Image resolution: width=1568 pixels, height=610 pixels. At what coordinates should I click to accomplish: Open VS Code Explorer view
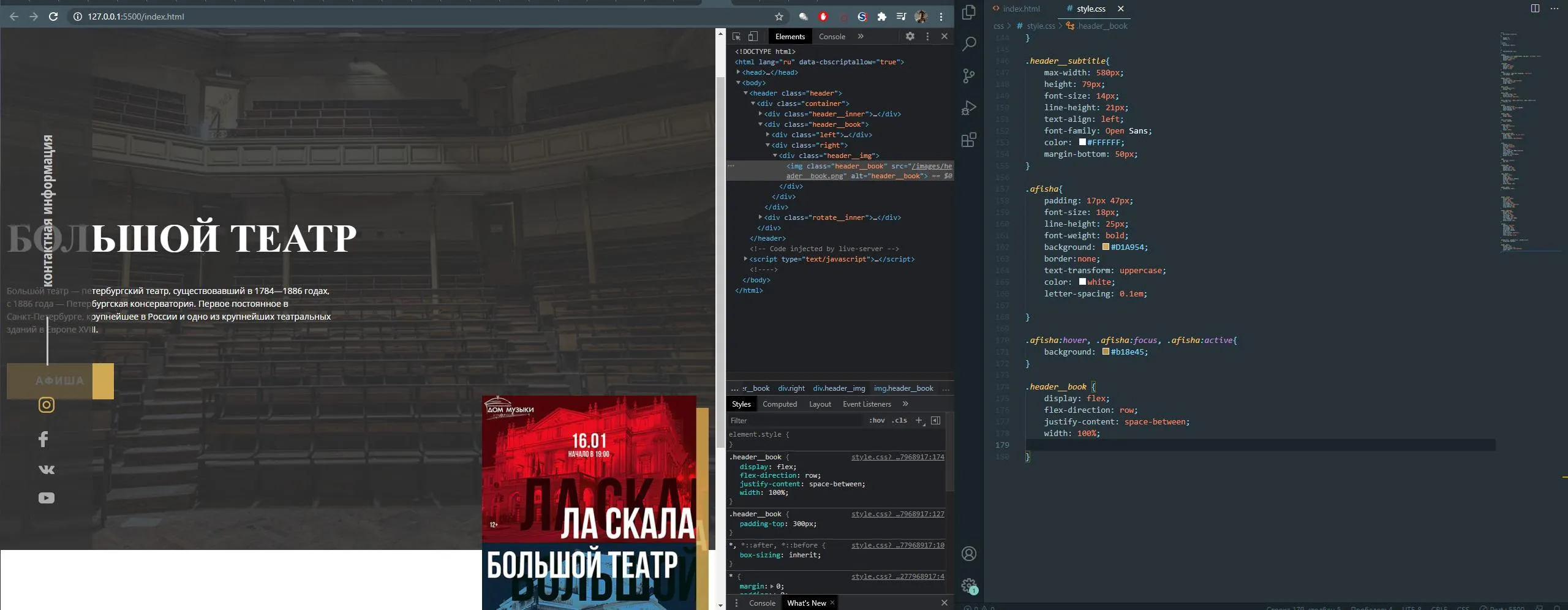point(969,12)
